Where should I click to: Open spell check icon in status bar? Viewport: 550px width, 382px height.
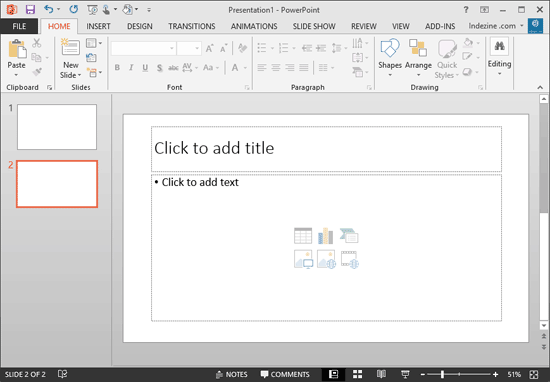pos(62,374)
